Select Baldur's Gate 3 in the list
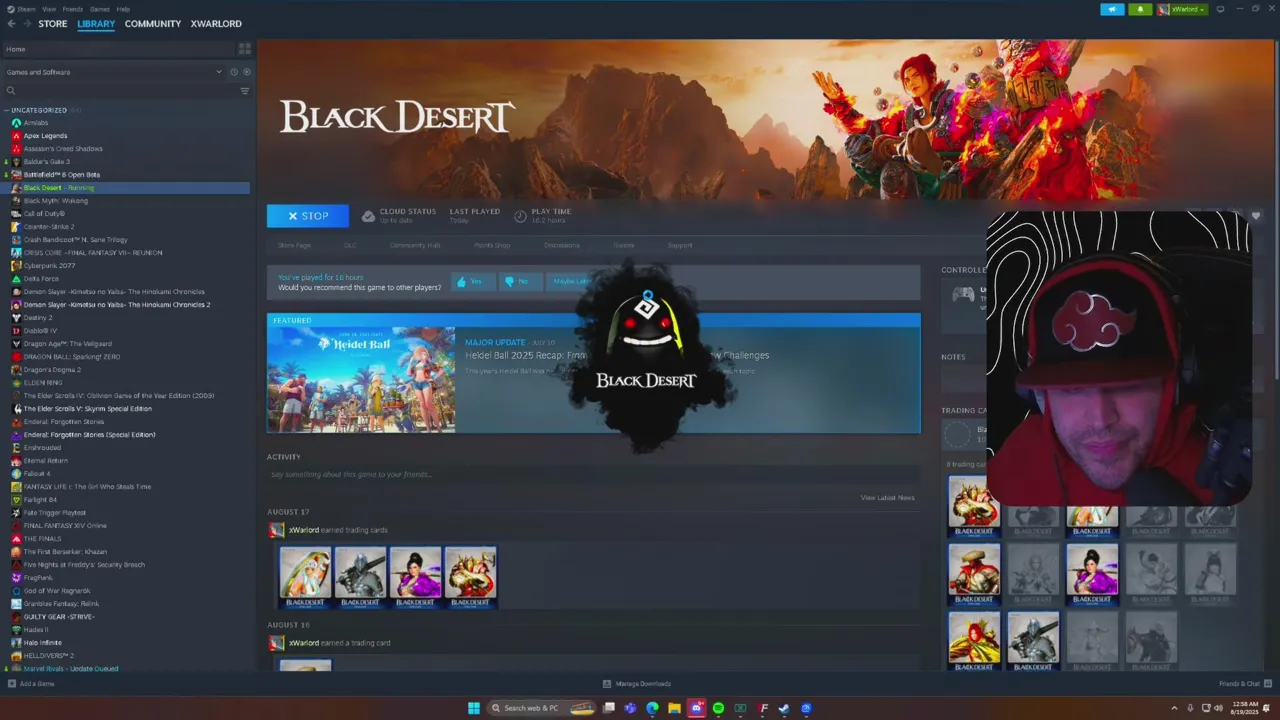This screenshot has width=1280, height=720. coord(46,162)
